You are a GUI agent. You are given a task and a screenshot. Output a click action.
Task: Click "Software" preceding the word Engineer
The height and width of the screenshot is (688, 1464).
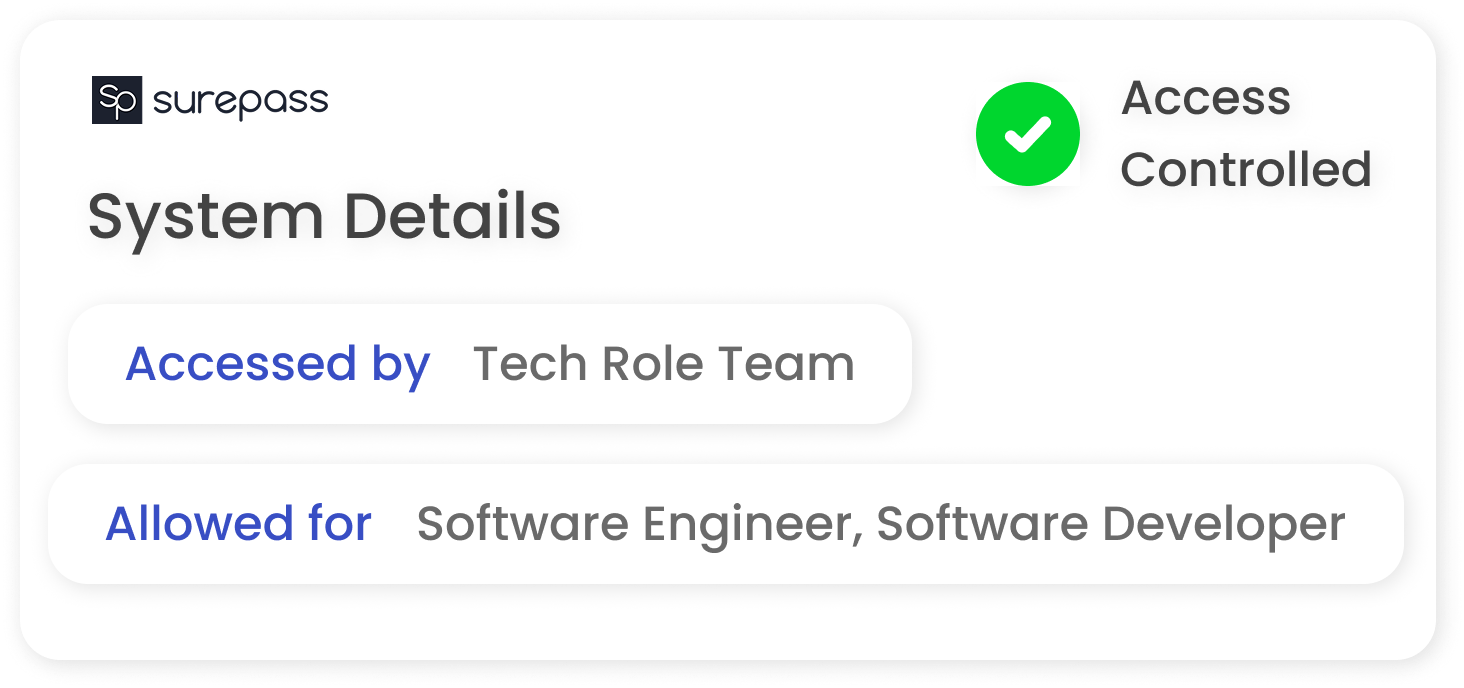pyautogui.click(x=522, y=524)
